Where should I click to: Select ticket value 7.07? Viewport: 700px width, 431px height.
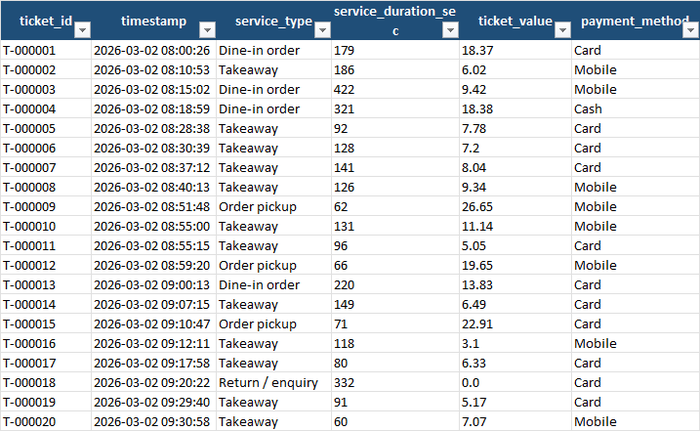515,422
